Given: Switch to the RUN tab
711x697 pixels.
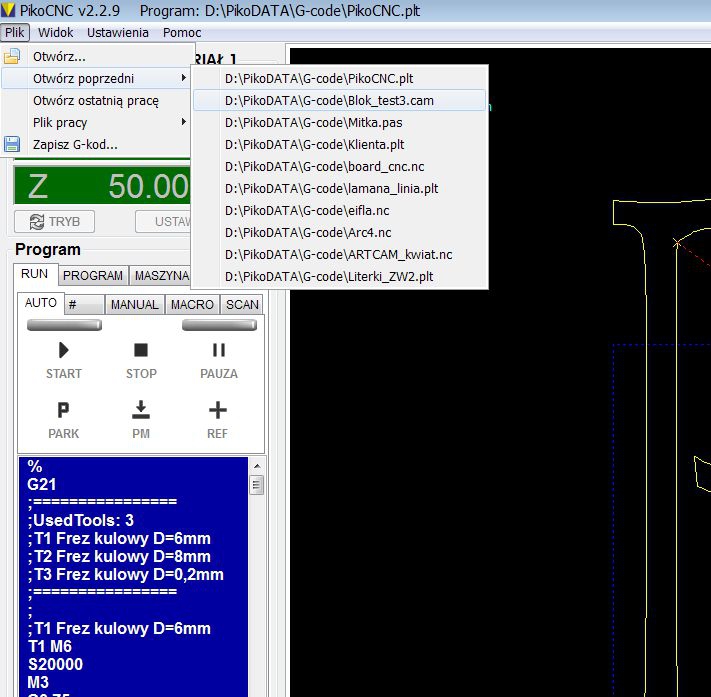Looking at the screenshot, I should (35, 274).
